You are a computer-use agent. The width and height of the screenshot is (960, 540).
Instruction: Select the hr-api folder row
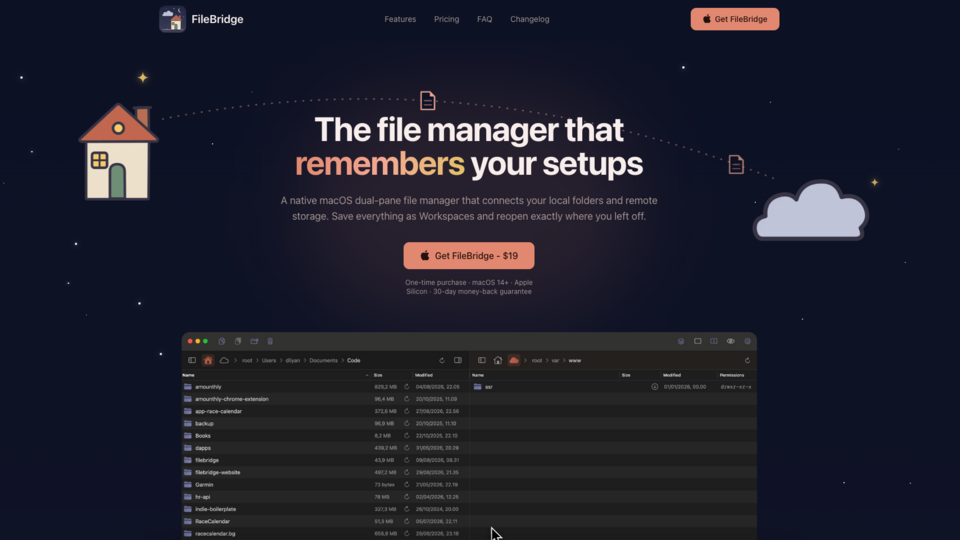[x=326, y=497]
